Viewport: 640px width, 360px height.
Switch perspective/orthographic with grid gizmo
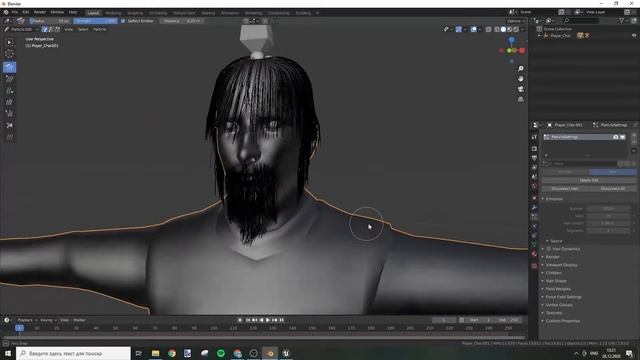(x=520, y=99)
